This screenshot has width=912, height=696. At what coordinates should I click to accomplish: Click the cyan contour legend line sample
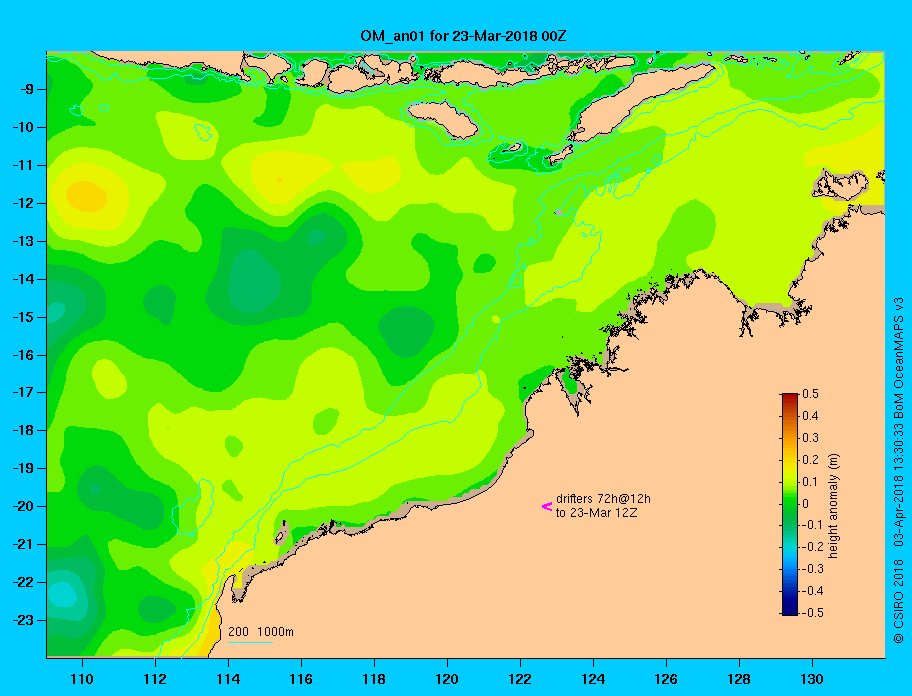tap(250, 642)
